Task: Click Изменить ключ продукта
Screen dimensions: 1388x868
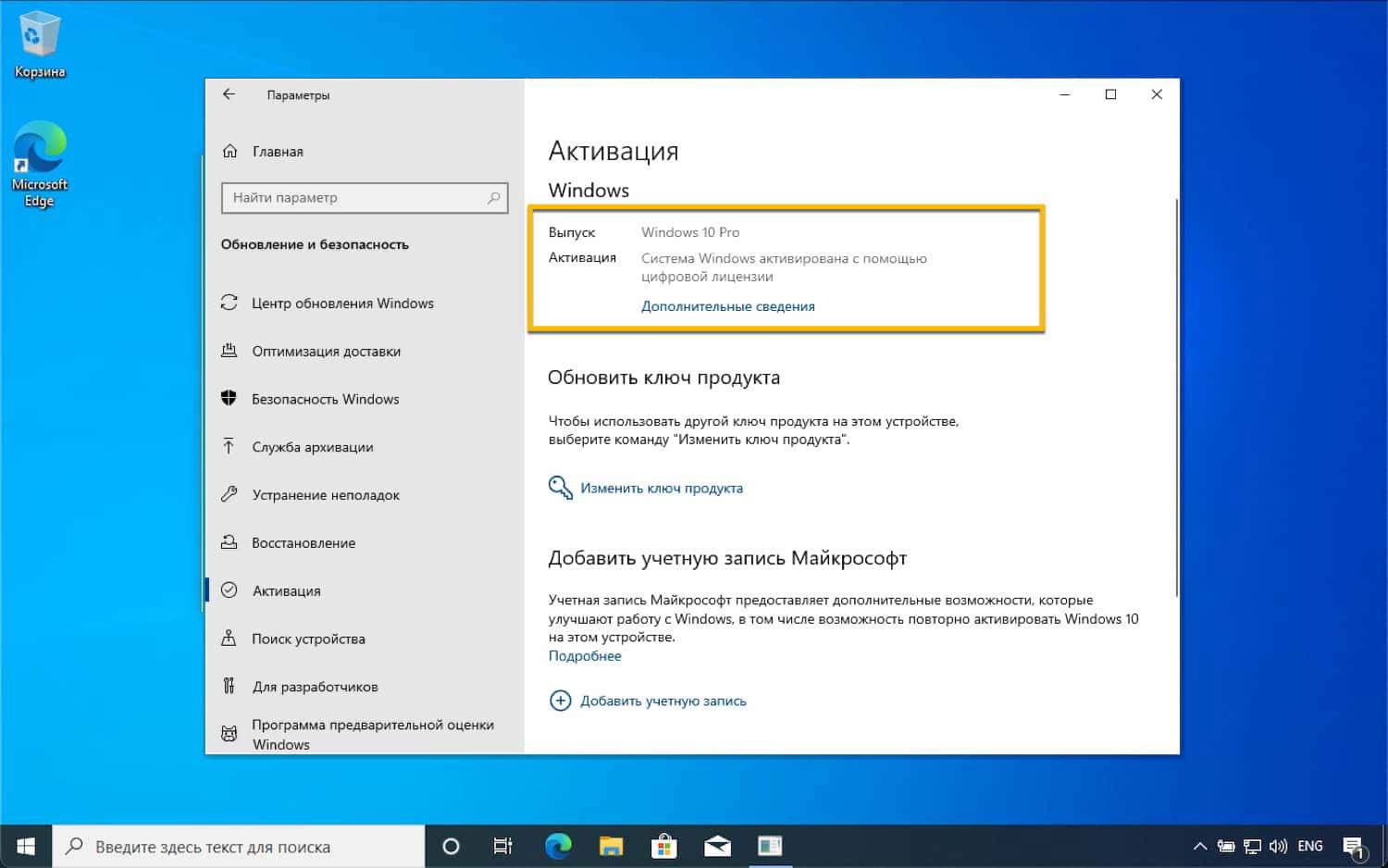Action: (x=661, y=488)
